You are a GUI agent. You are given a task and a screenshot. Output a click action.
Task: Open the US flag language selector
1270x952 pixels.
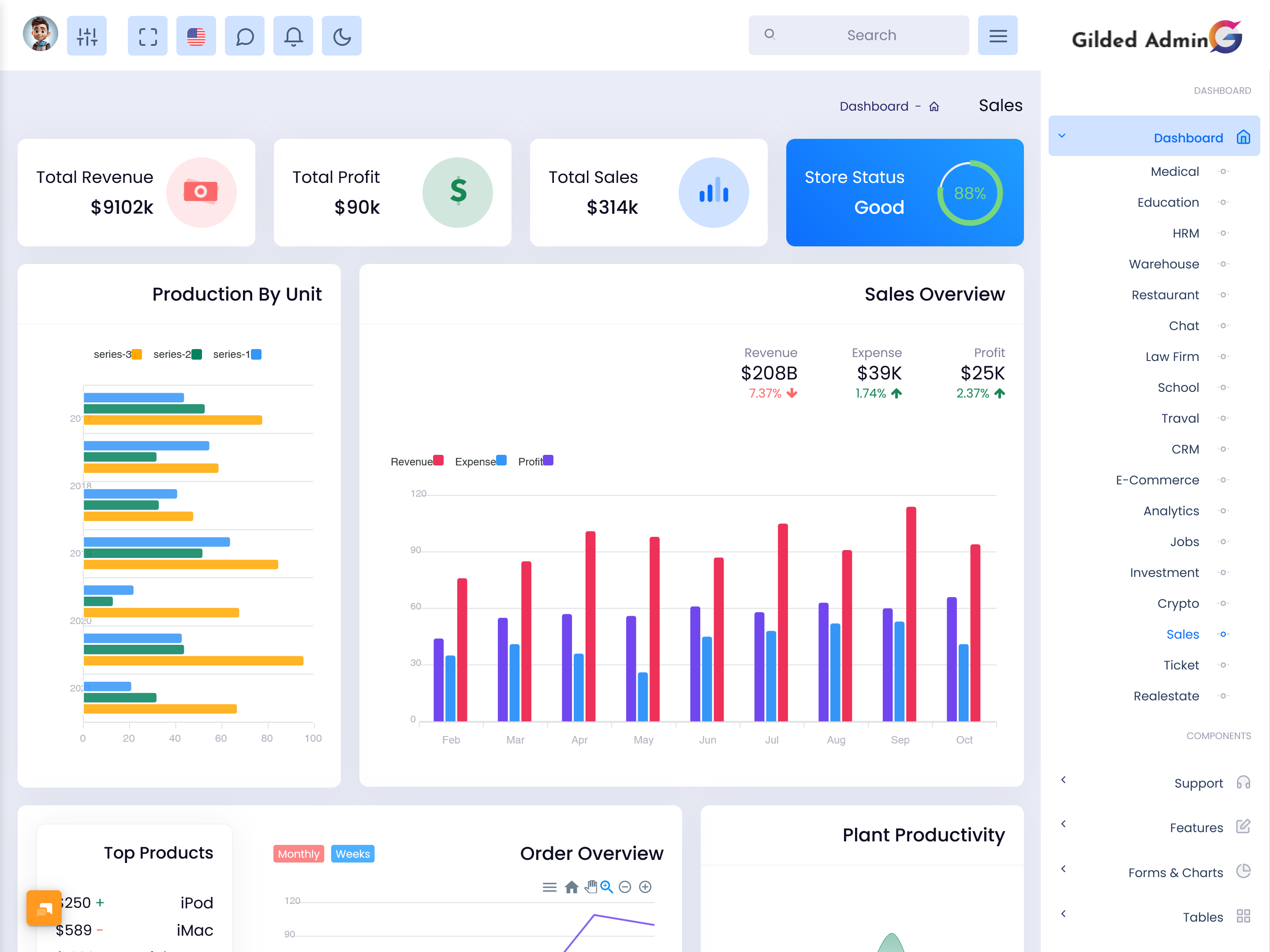click(x=196, y=36)
